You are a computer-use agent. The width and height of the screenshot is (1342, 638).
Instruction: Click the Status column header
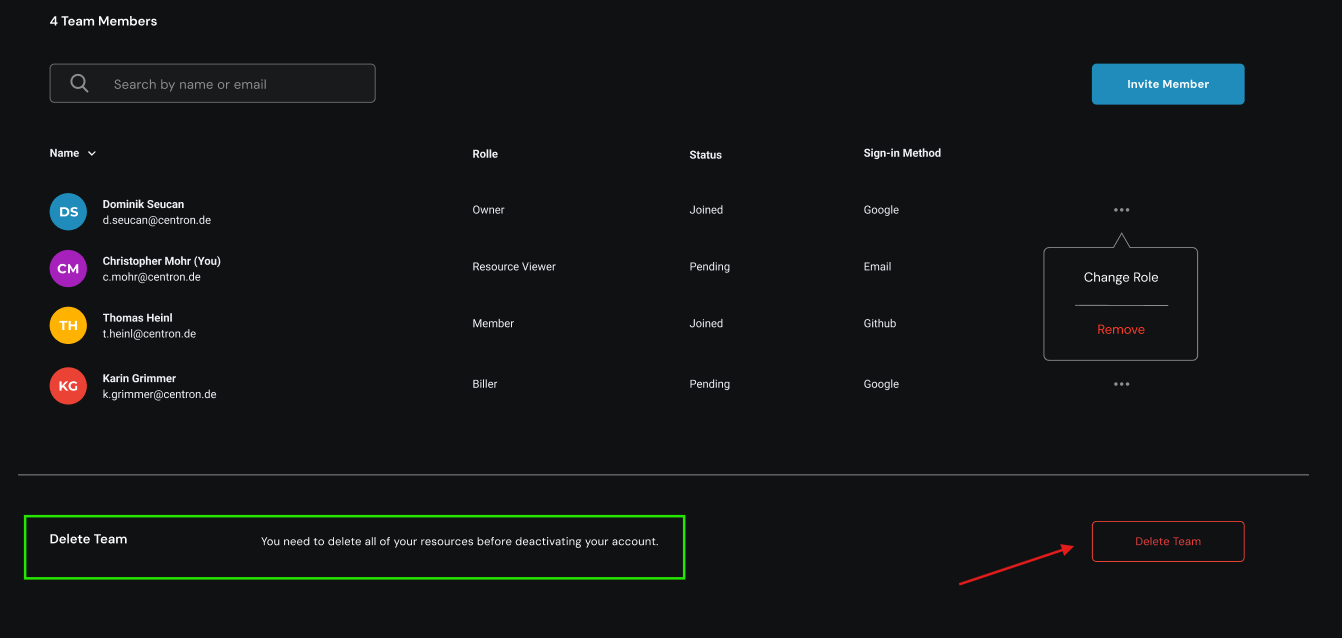(705, 155)
